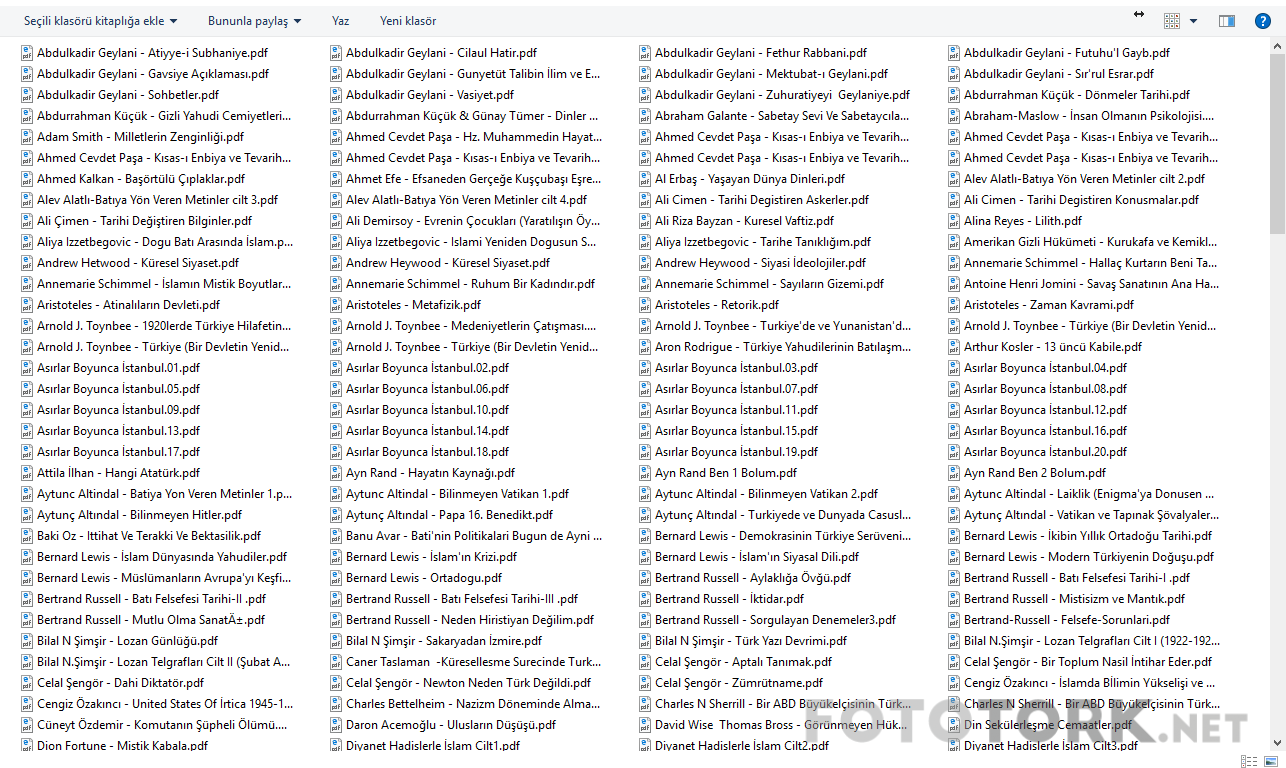This screenshot has width=1286, height=768.
Task: Click PDF icon of Aristoteles - Metafizik.pdf
Action: click(x=336, y=305)
